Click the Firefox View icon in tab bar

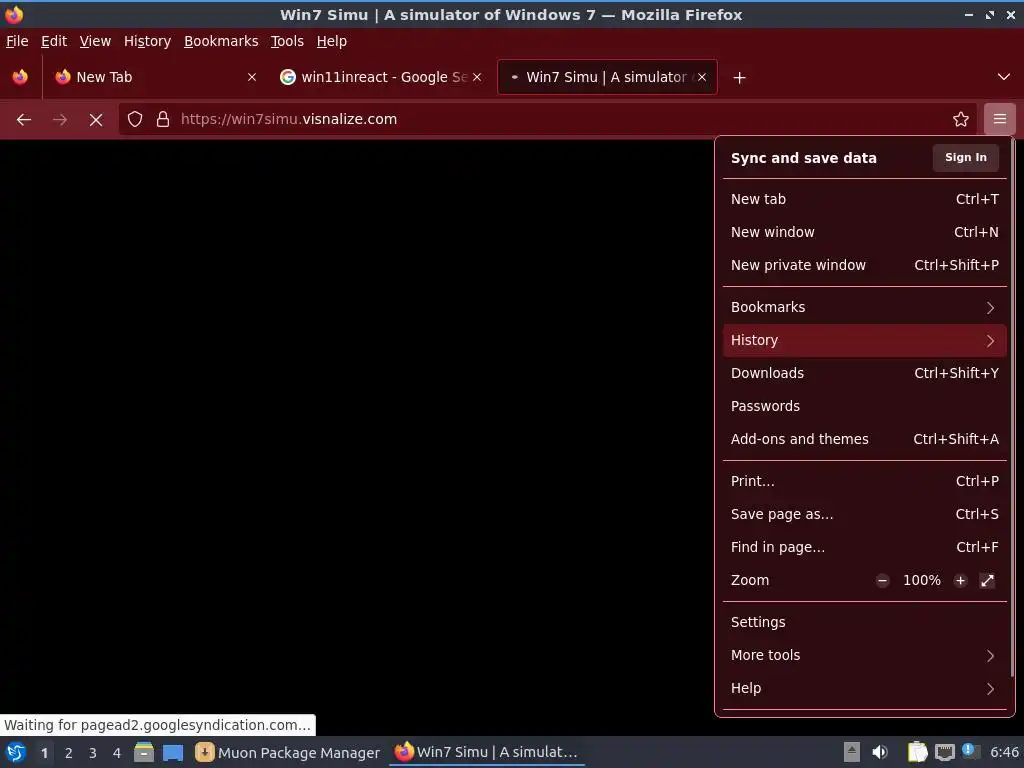point(20,77)
